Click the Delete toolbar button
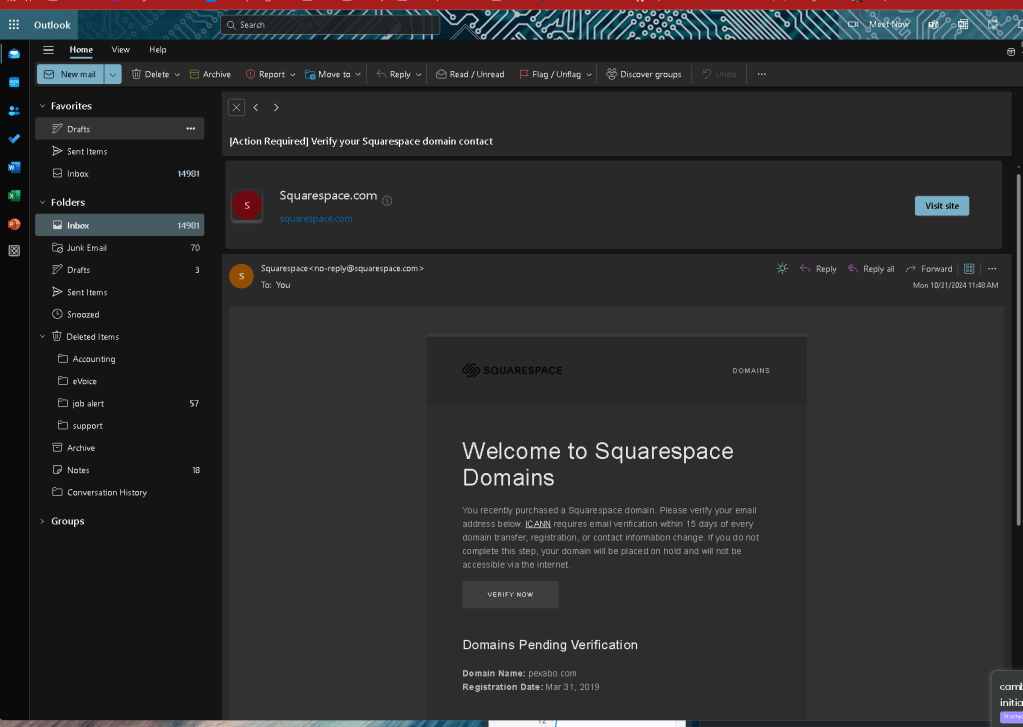The image size is (1023, 727). [x=151, y=74]
